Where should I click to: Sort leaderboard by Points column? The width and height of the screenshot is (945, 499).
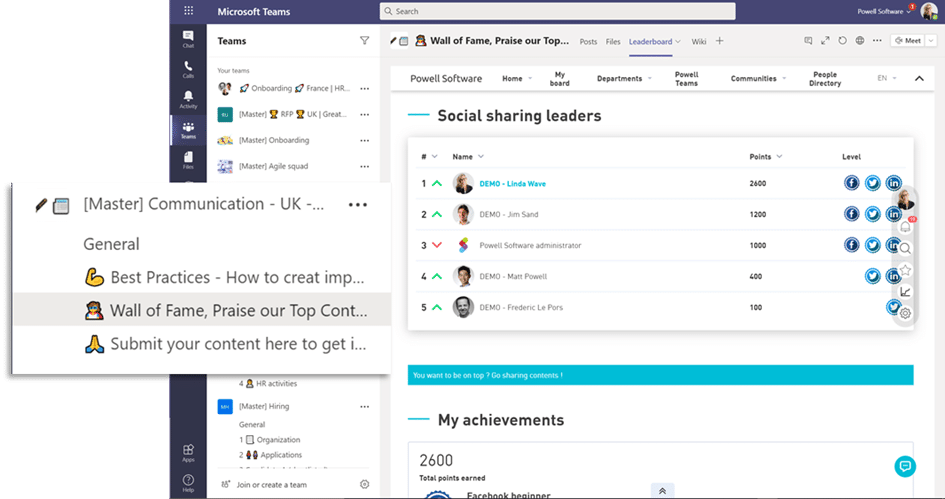tap(765, 157)
